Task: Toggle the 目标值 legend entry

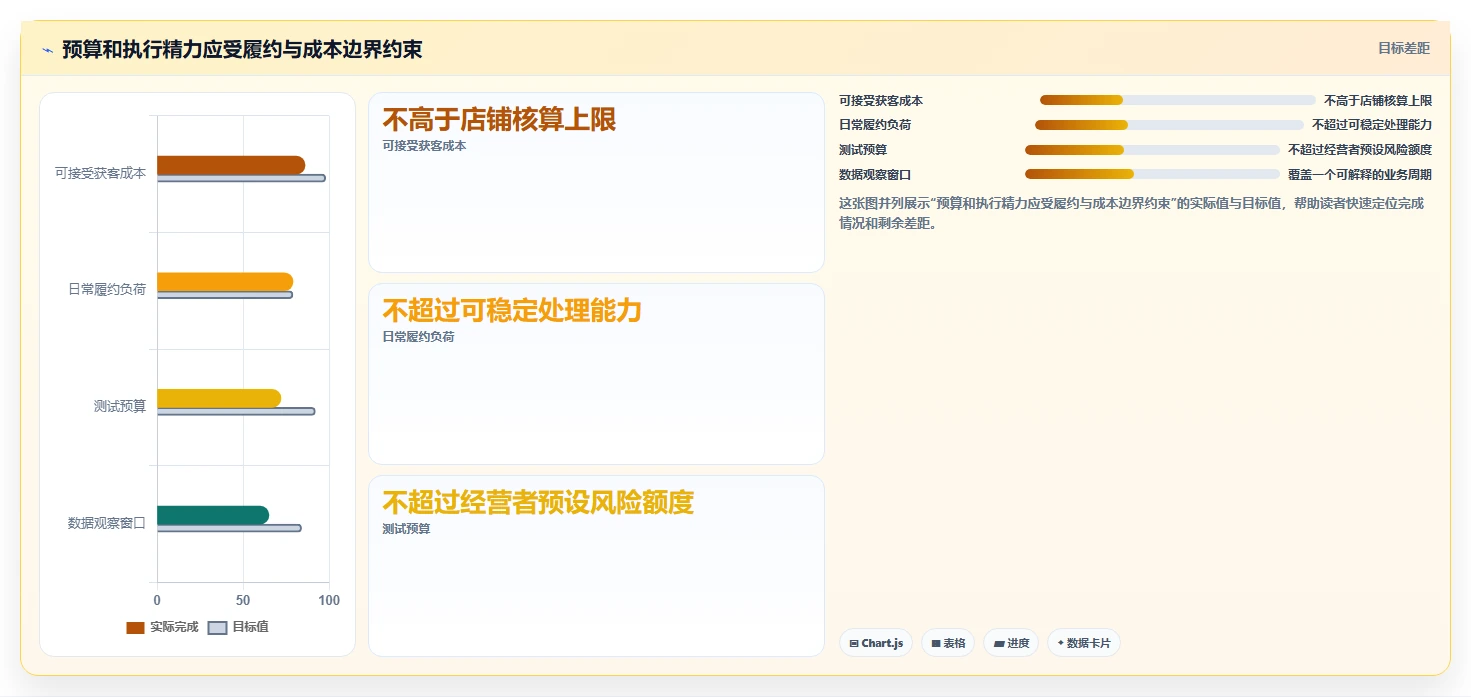Action: tap(238, 627)
